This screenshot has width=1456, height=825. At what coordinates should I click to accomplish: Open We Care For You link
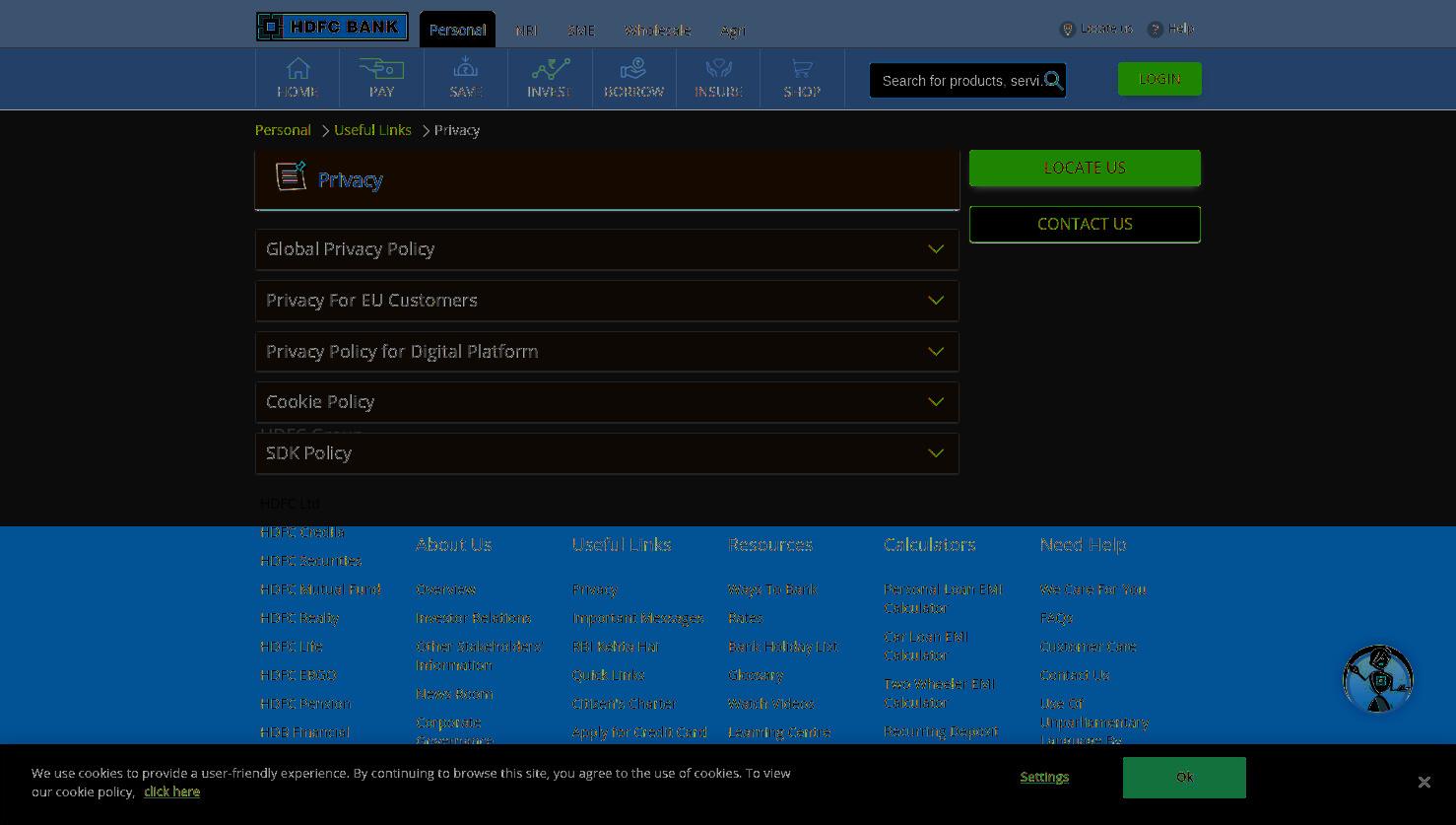(x=1093, y=589)
